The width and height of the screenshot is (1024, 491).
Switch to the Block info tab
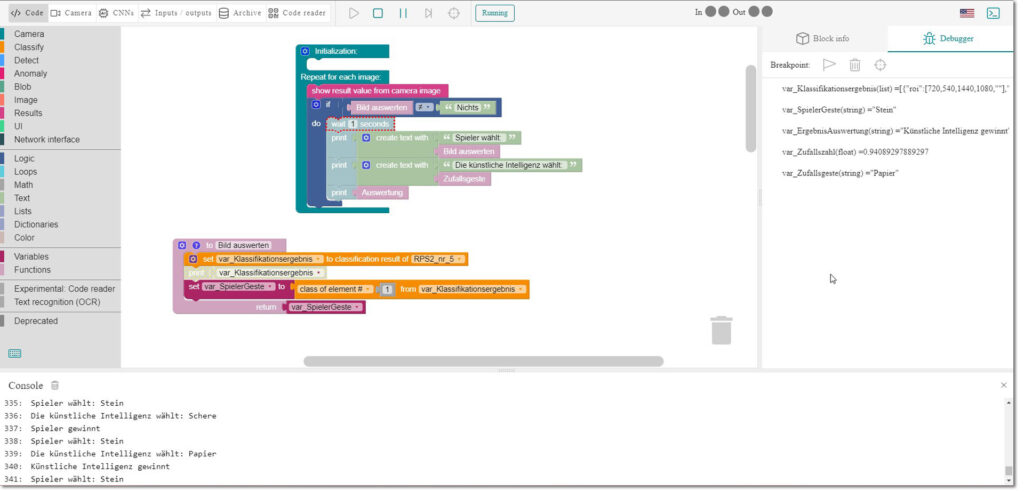[822, 39]
